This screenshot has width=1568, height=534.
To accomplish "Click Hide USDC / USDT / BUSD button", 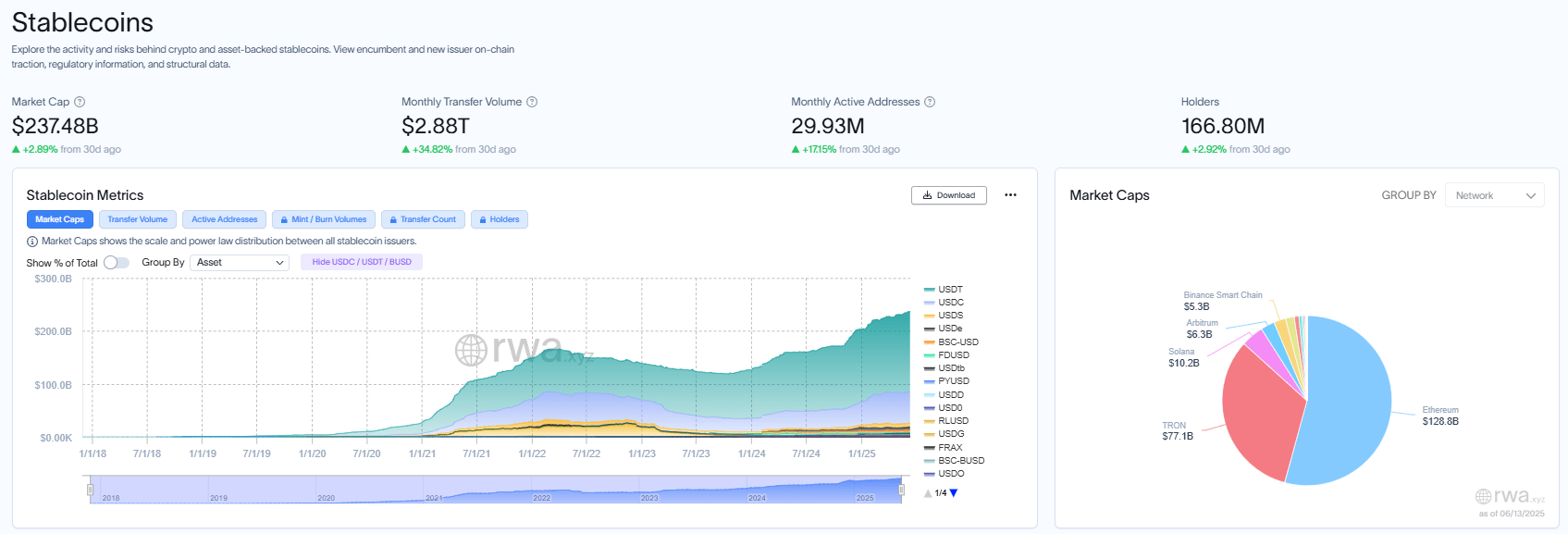I will 362,262.
